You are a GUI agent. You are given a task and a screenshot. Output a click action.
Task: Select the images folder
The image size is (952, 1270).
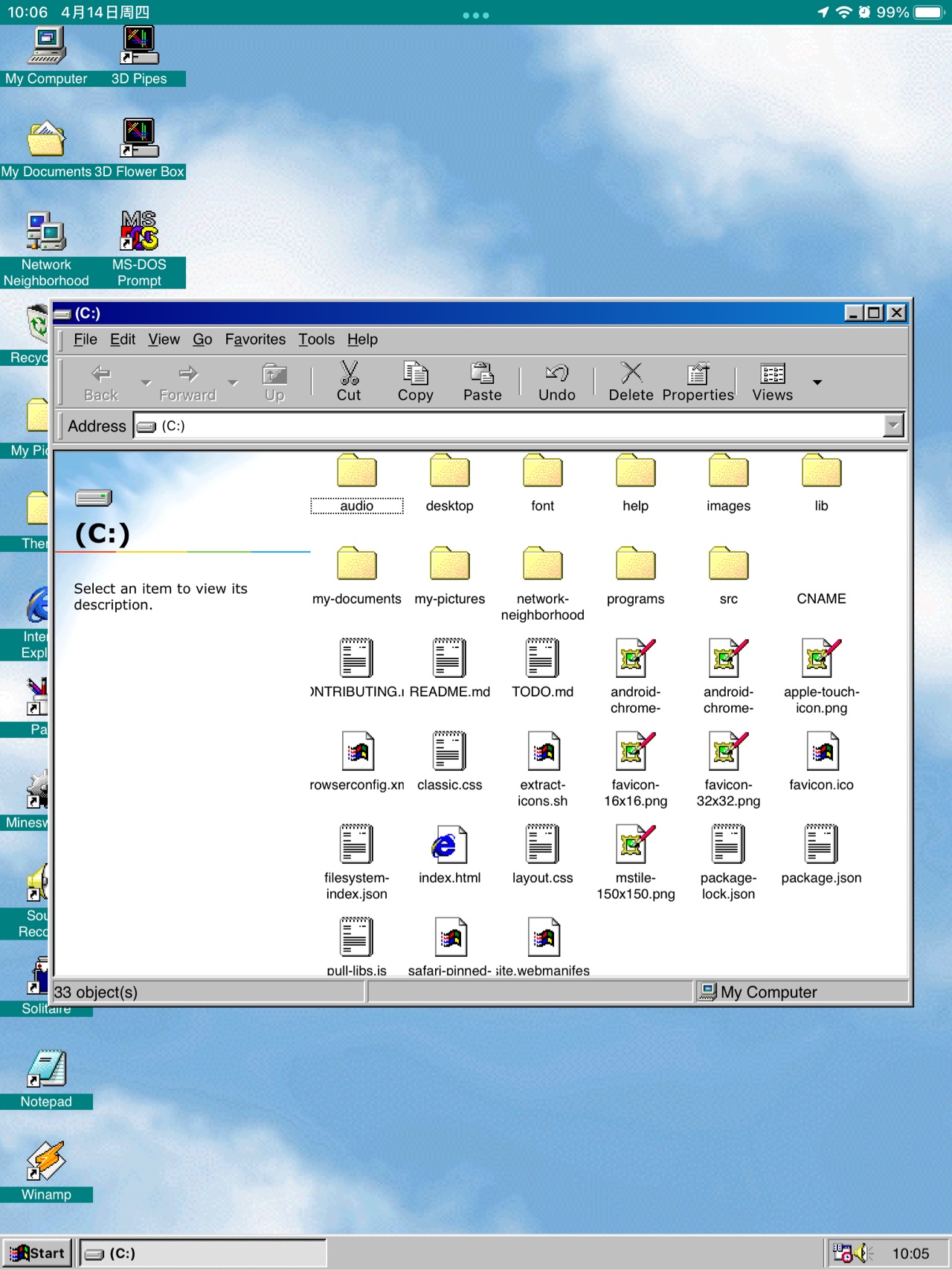[x=729, y=484]
